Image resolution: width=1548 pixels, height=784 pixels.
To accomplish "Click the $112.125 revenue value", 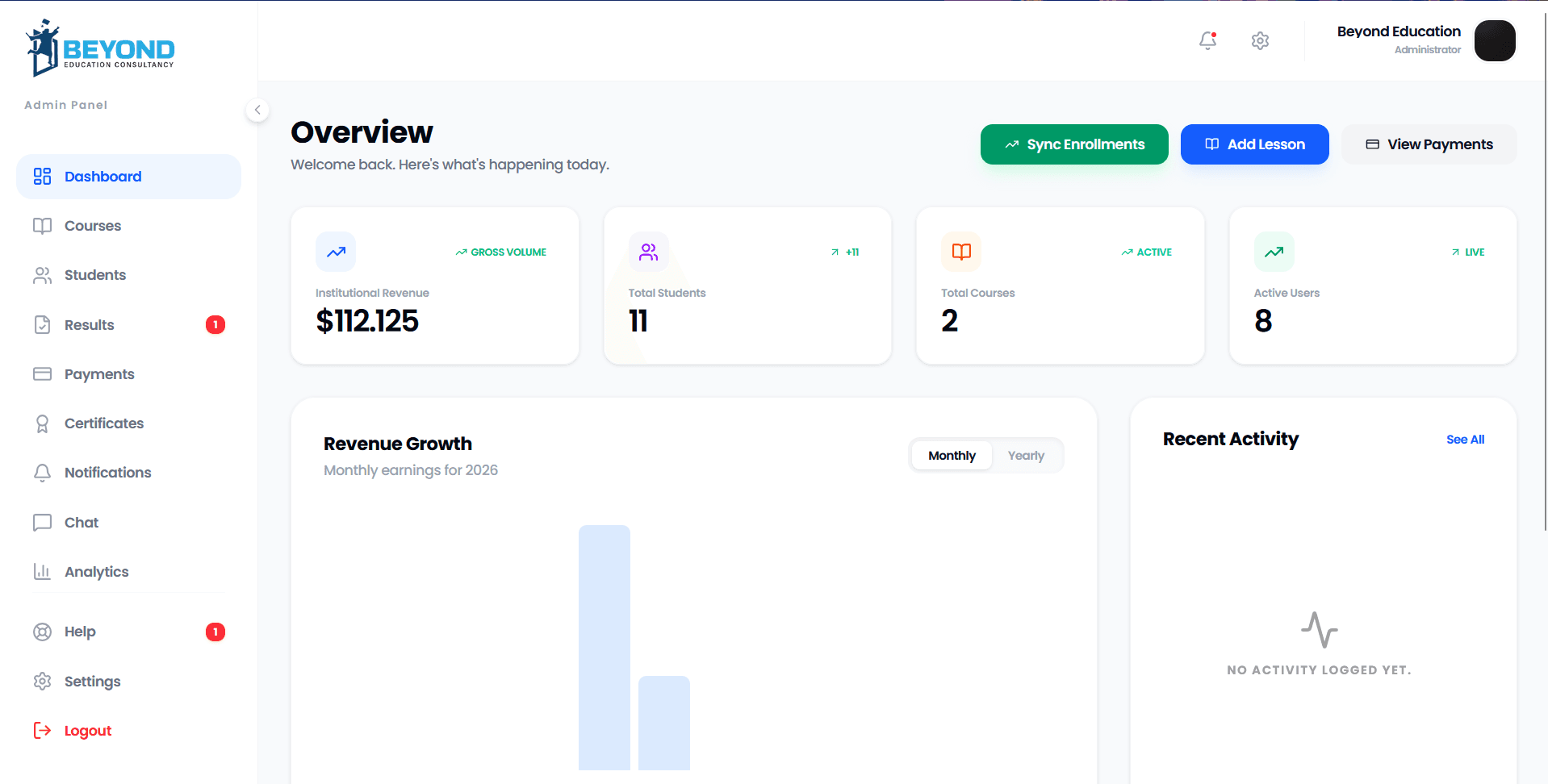I will coord(367,321).
